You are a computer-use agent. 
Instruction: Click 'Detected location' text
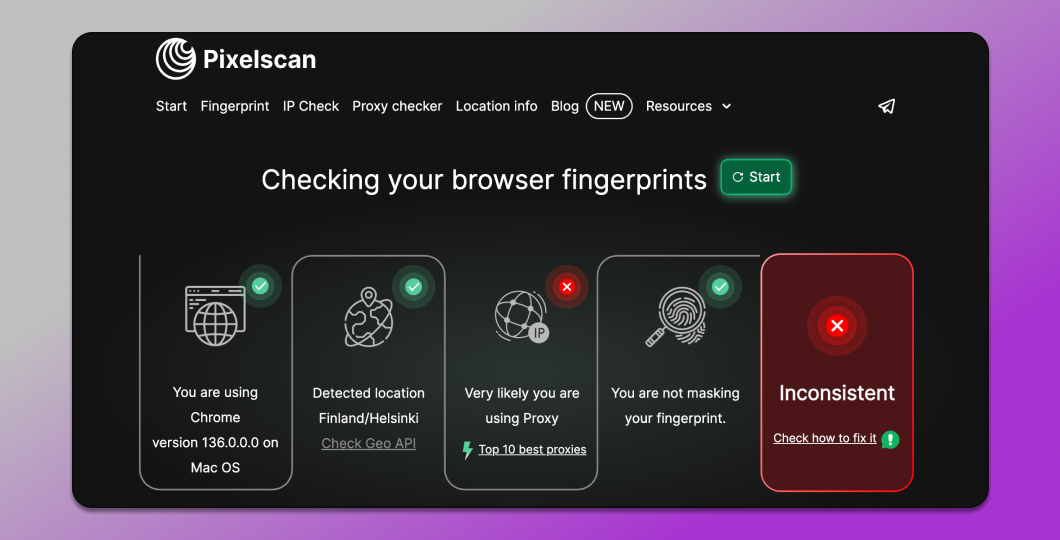[x=368, y=393]
